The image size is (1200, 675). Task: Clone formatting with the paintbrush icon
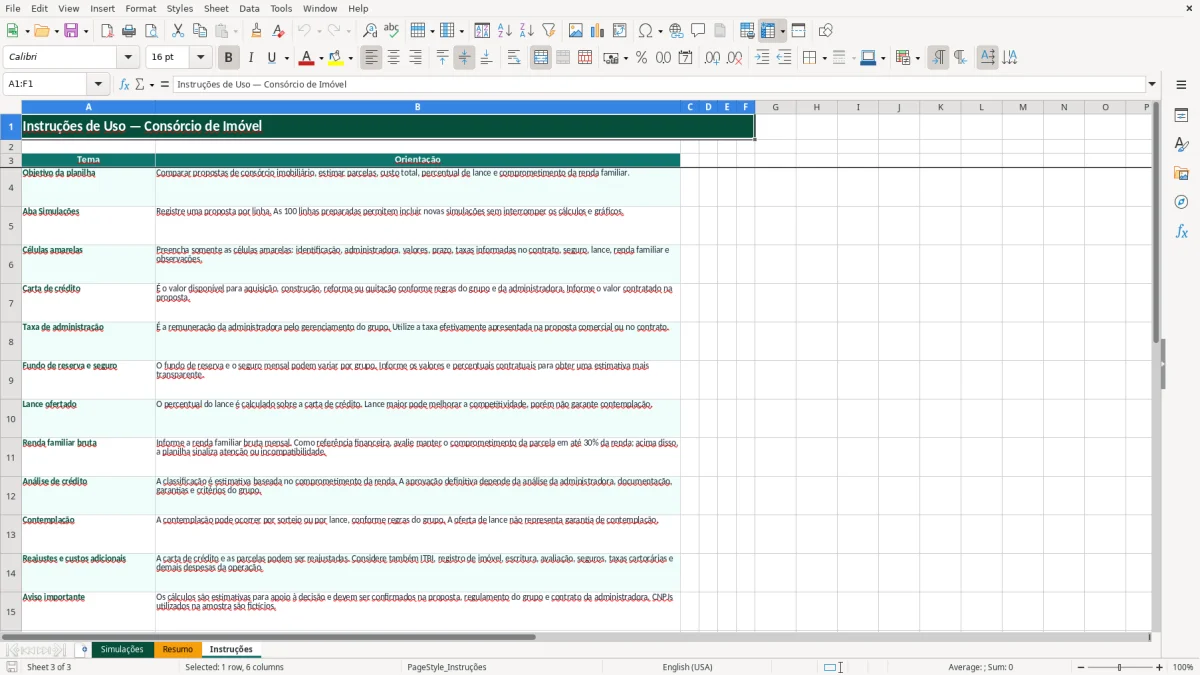(x=256, y=31)
